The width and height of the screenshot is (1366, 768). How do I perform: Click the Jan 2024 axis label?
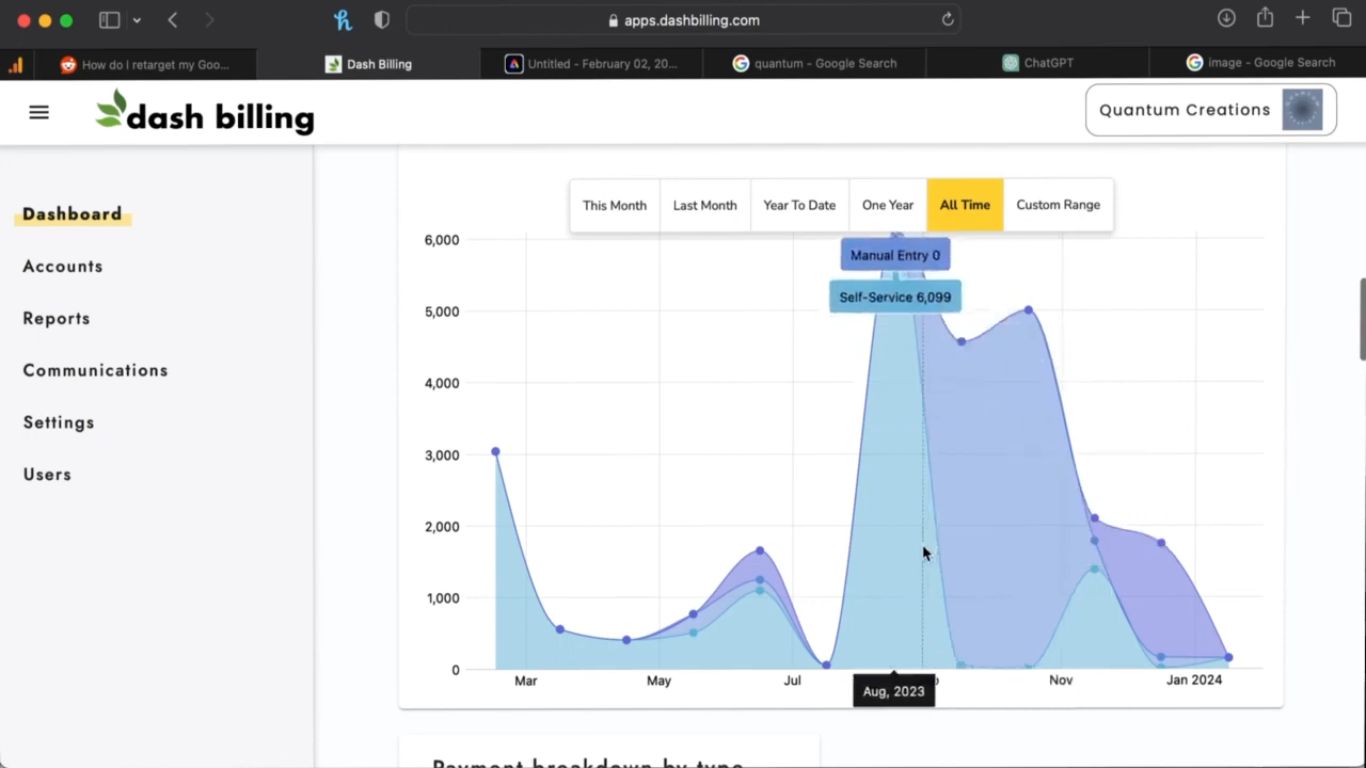point(1194,680)
